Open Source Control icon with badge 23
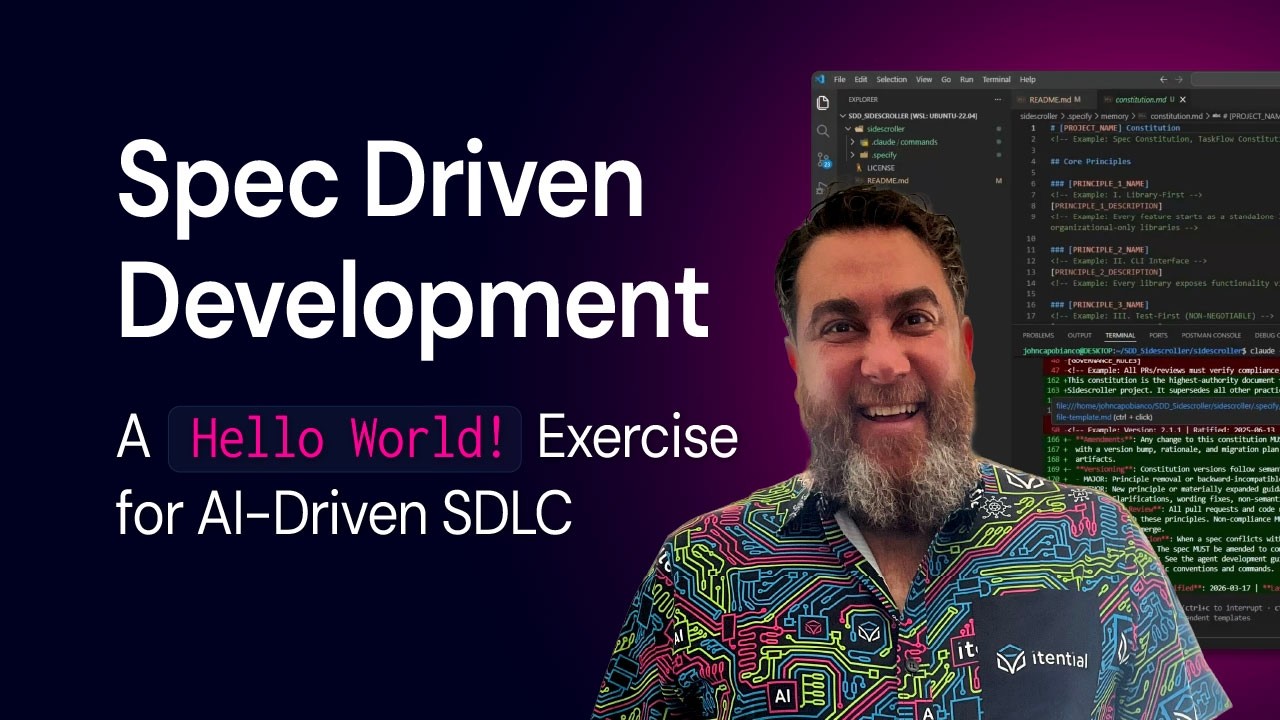1280x720 pixels. point(823,160)
